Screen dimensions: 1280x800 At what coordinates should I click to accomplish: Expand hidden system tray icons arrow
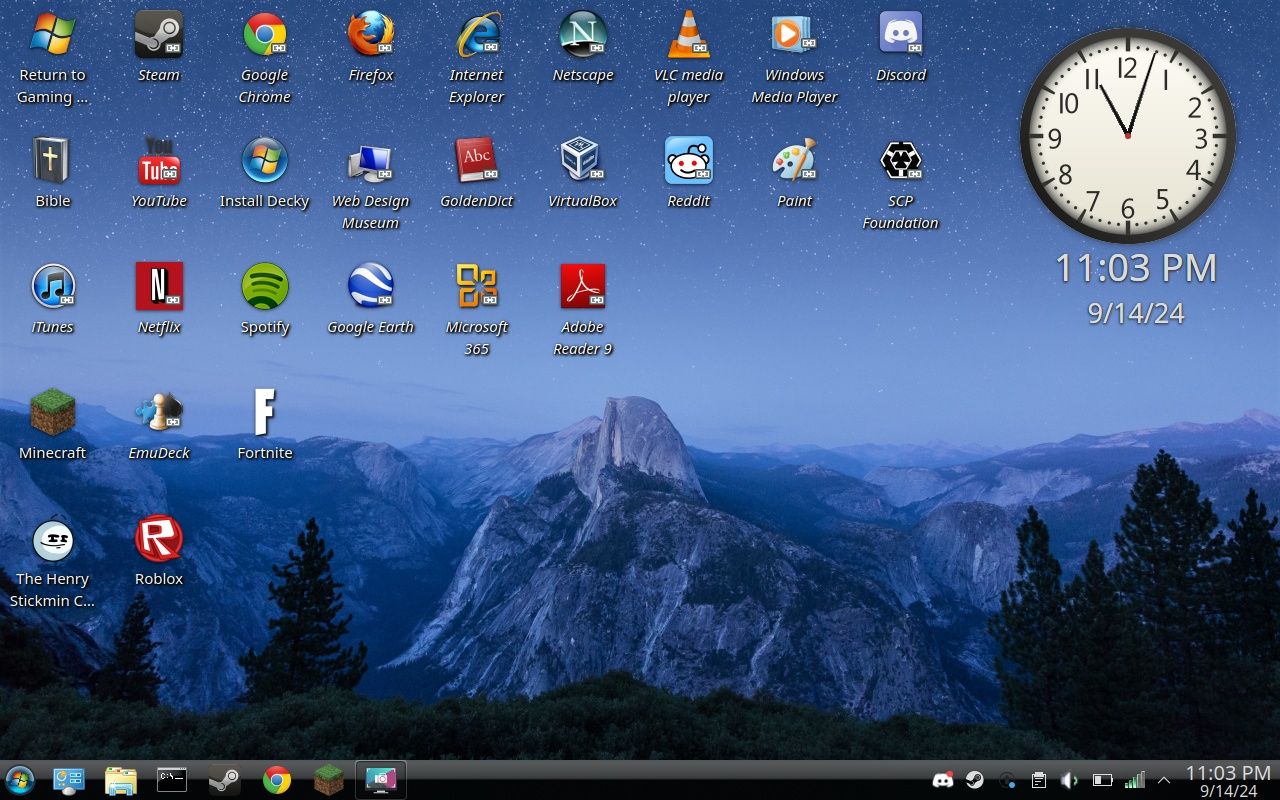click(1164, 780)
